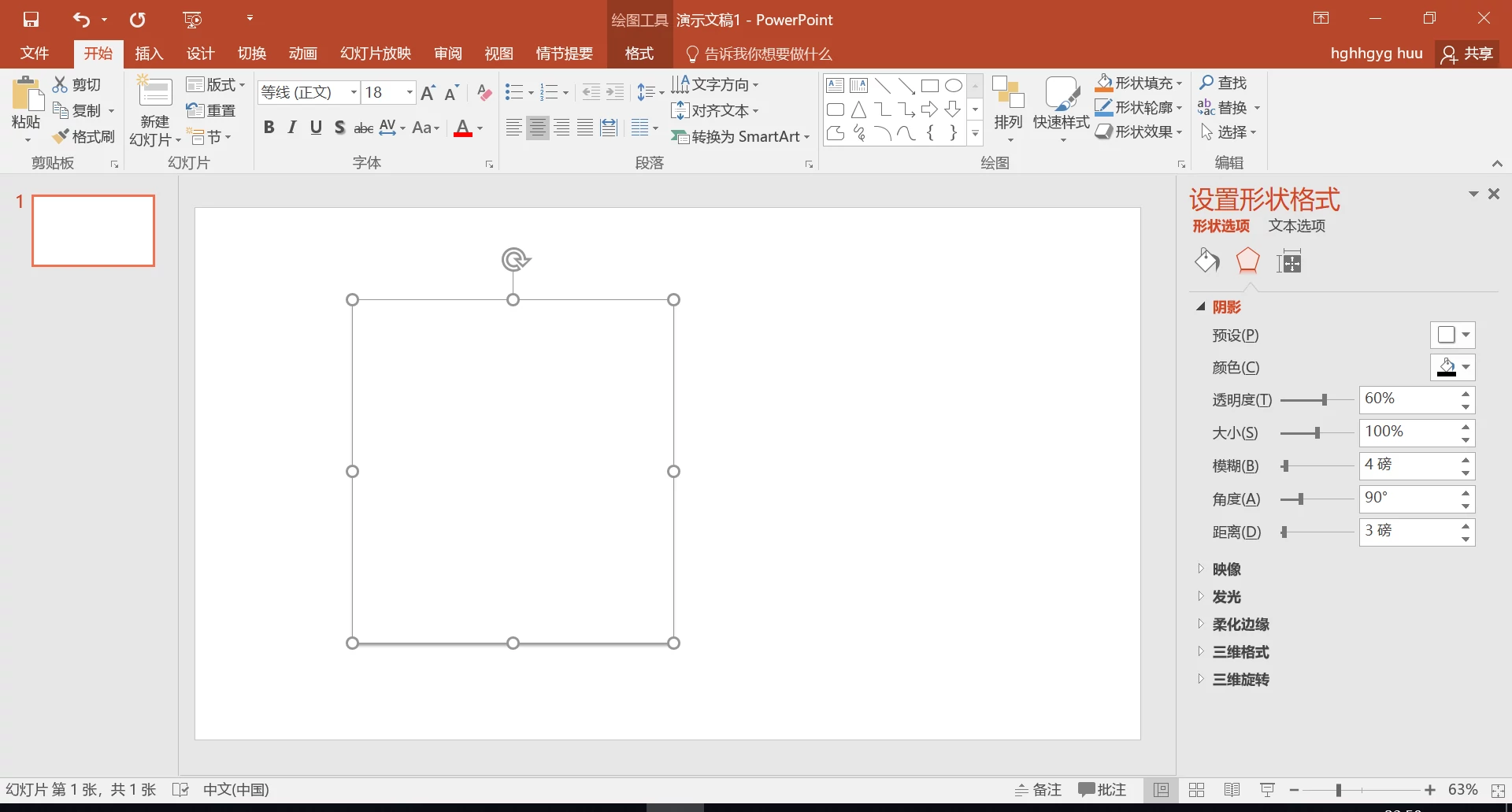Click Find (查找) in editing group

tap(1224, 83)
